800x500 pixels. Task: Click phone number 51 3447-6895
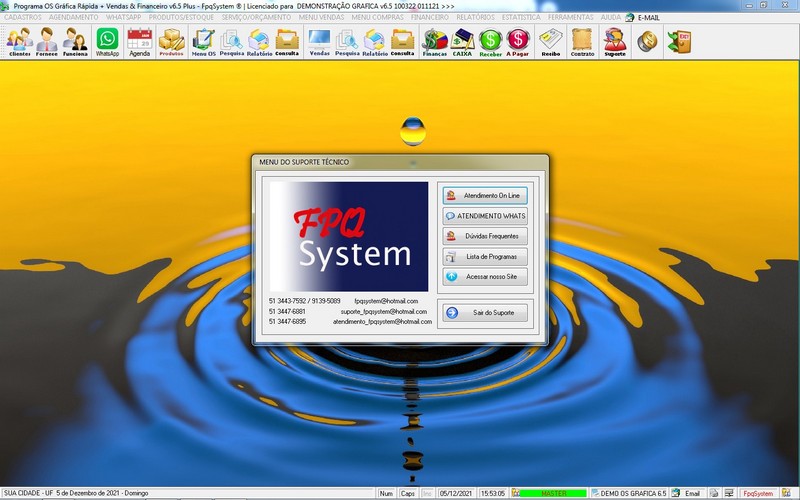pyautogui.click(x=287, y=321)
